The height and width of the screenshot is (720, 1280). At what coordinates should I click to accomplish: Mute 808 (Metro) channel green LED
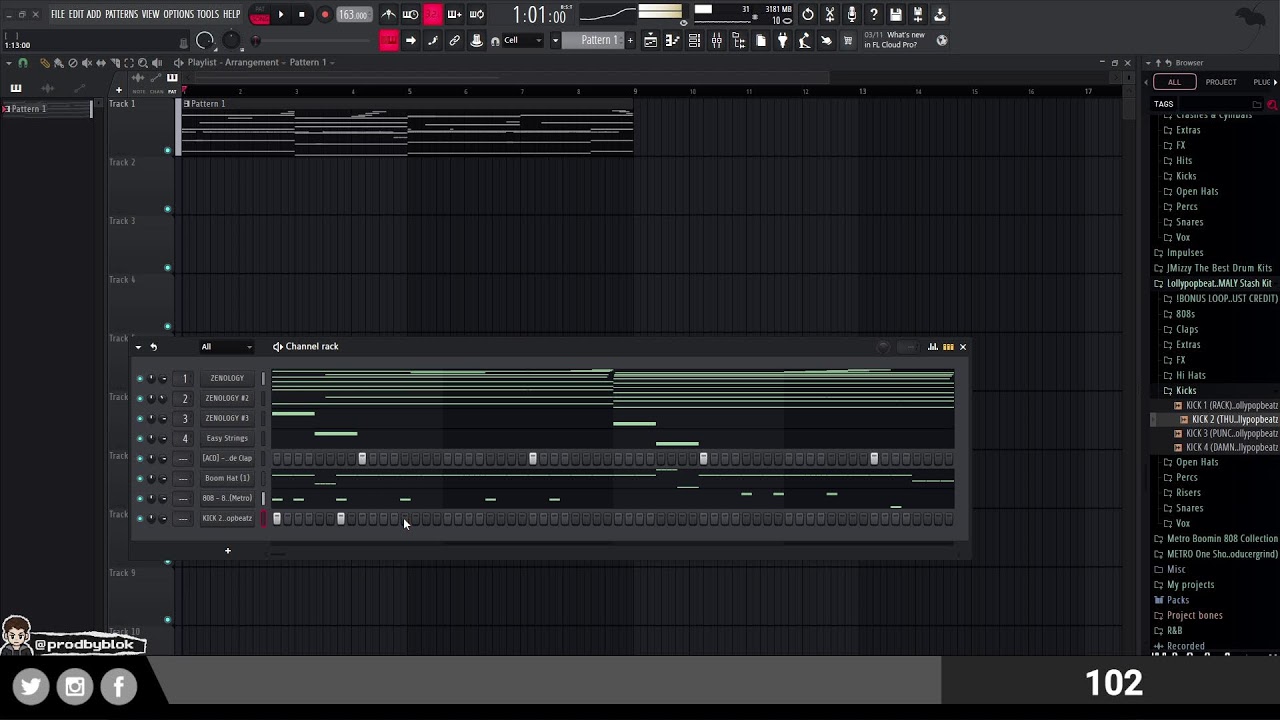click(x=140, y=498)
